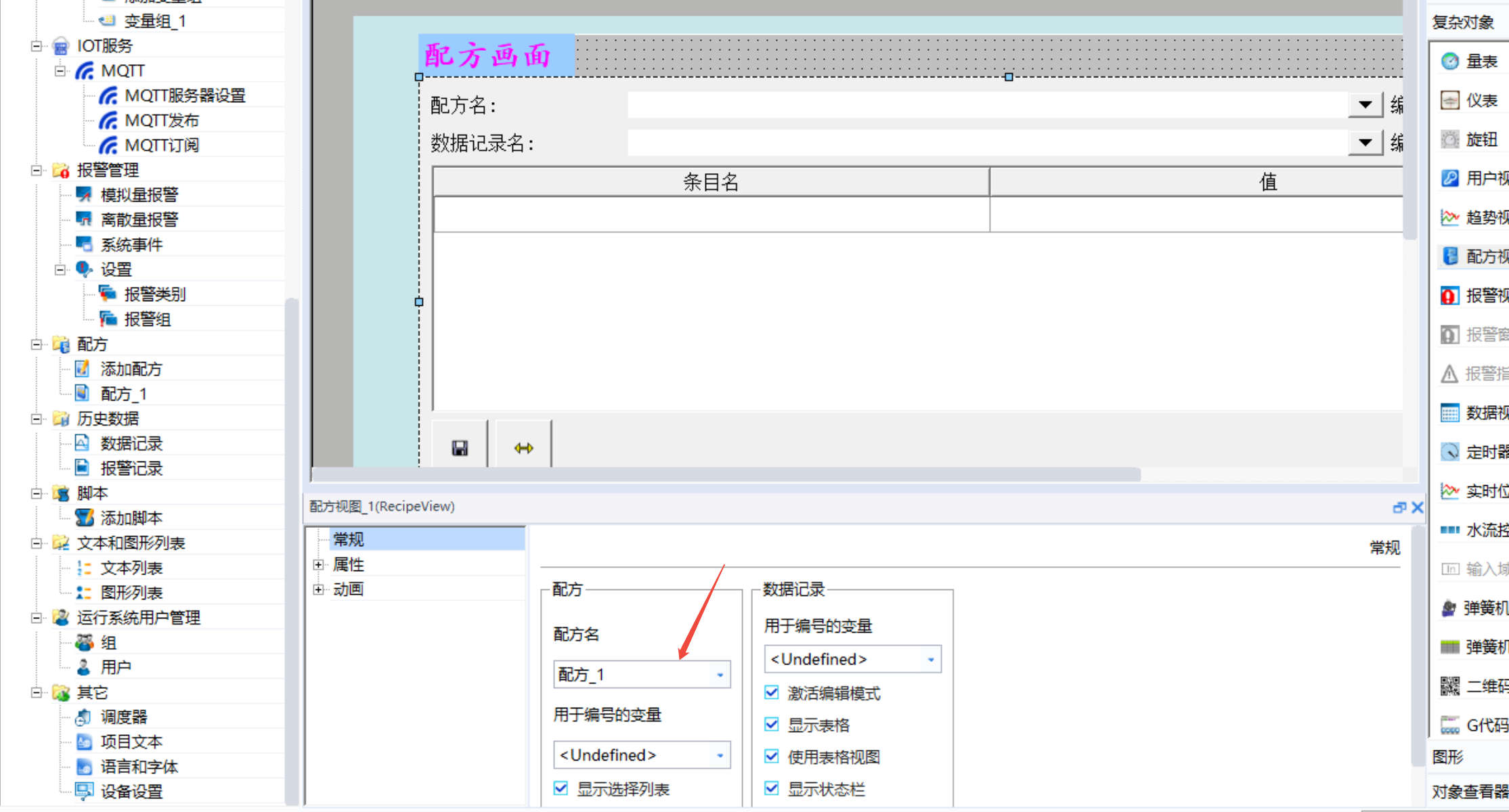Click the save icon in the recipe view

pyautogui.click(x=460, y=447)
